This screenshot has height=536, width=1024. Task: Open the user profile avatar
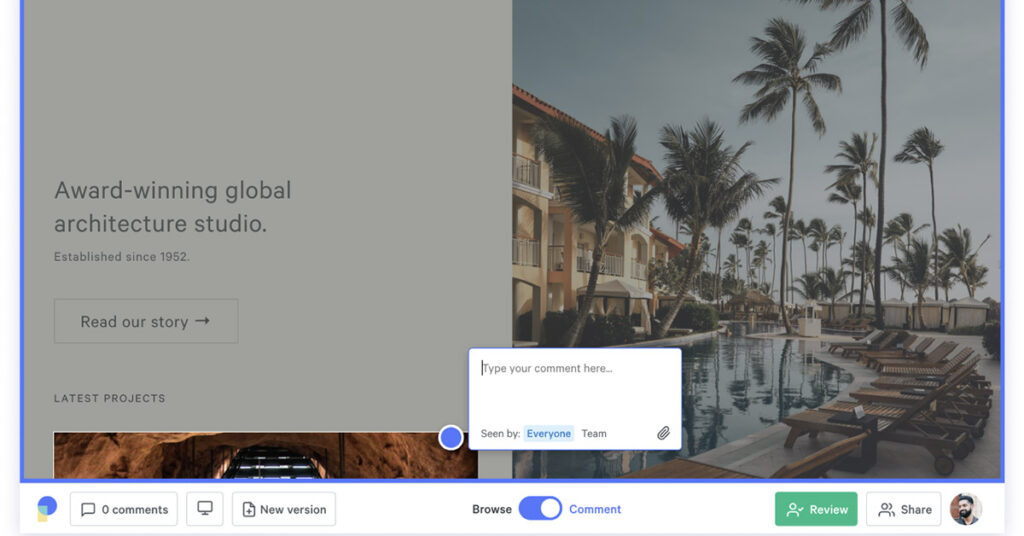pyautogui.click(x=965, y=509)
